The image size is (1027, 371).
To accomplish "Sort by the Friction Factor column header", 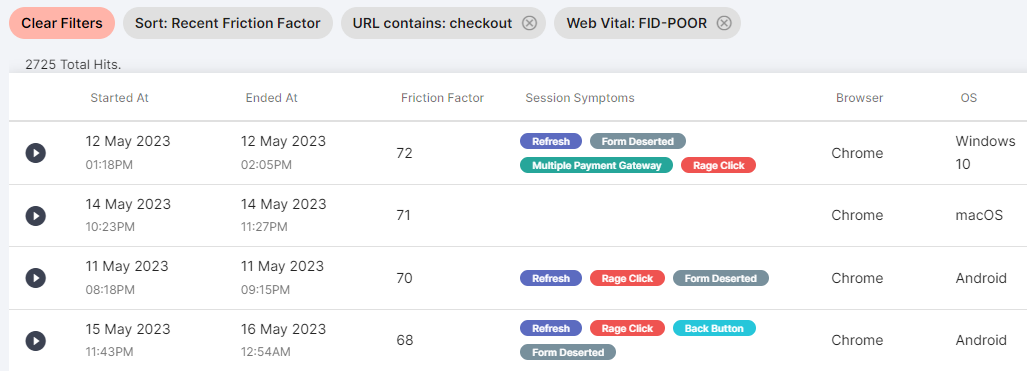I will (442, 98).
